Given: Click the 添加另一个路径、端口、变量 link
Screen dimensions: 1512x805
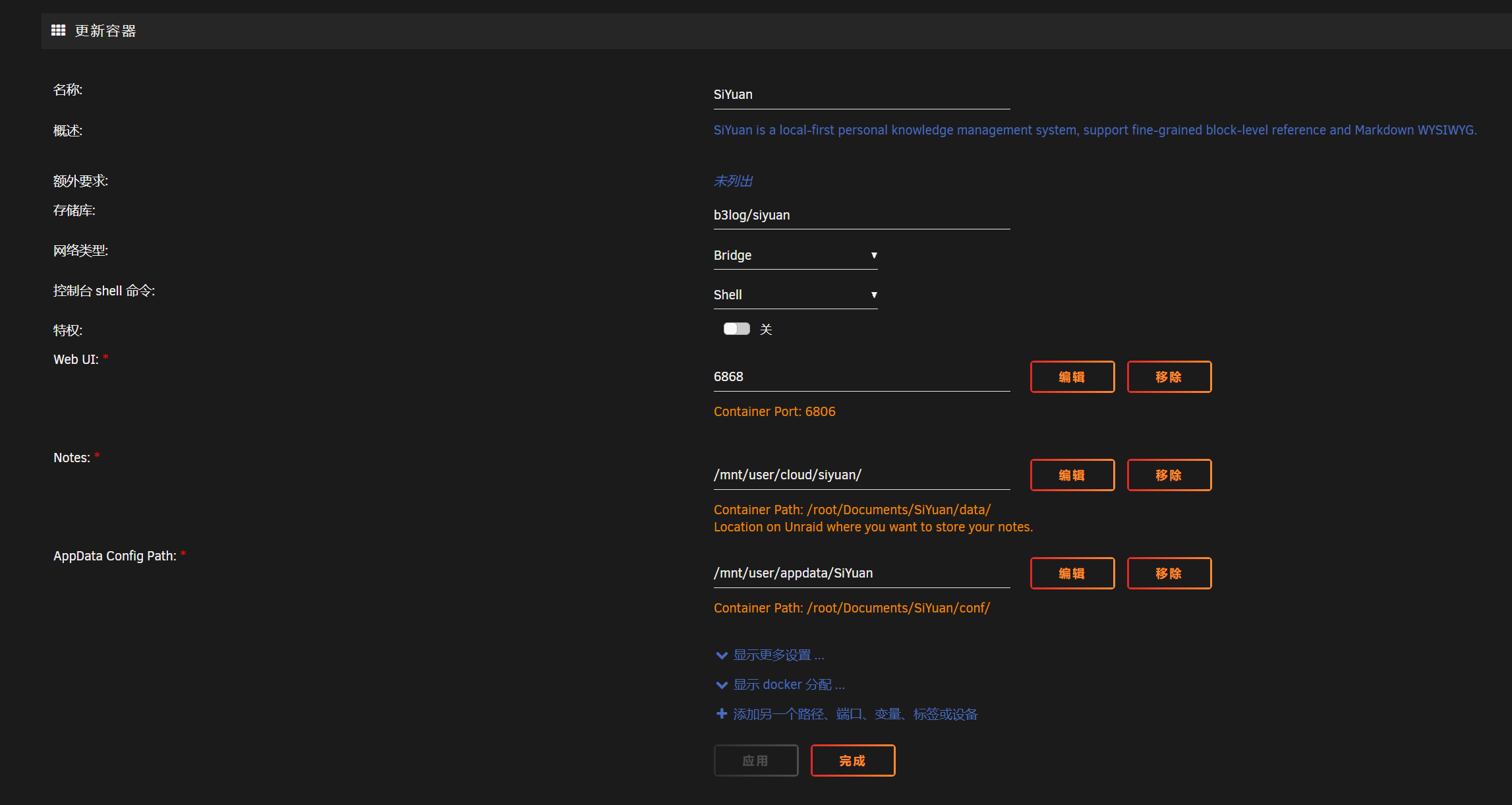Looking at the screenshot, I should coord(855,714).
